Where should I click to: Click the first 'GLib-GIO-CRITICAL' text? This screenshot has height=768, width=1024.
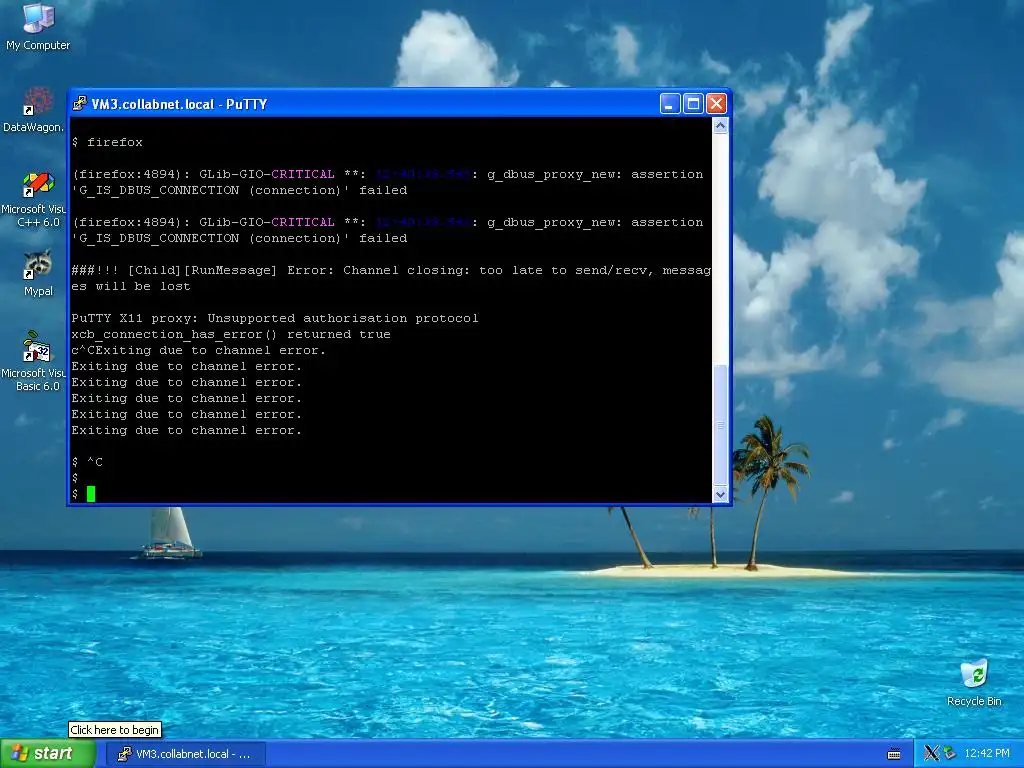(266, 174)
